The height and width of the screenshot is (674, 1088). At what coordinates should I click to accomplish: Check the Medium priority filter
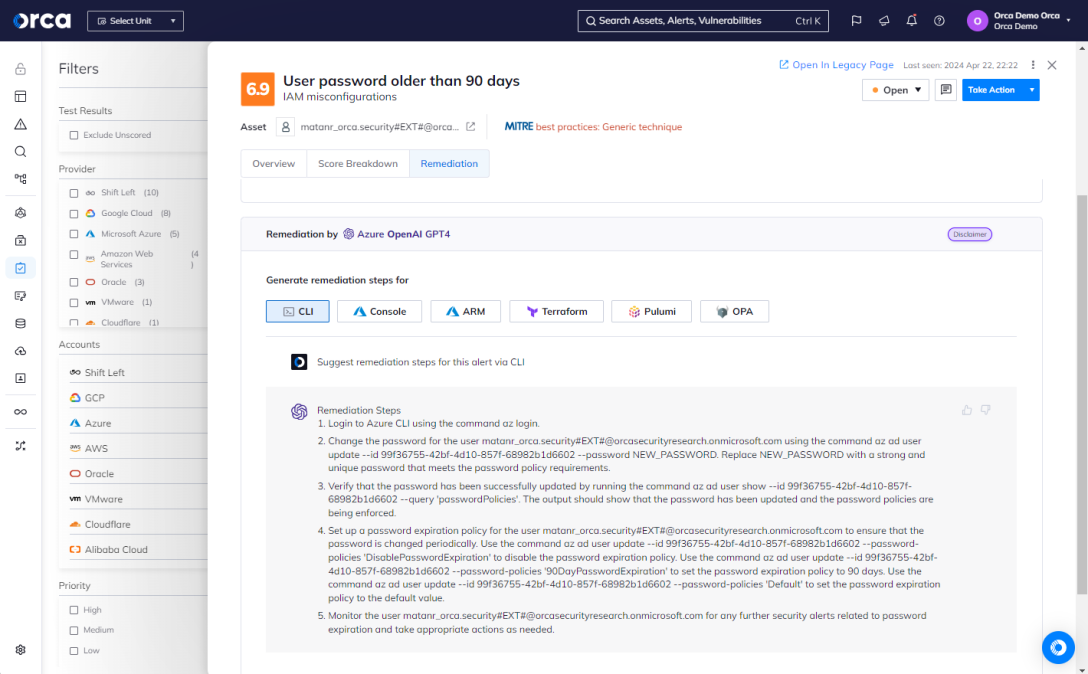74,630
